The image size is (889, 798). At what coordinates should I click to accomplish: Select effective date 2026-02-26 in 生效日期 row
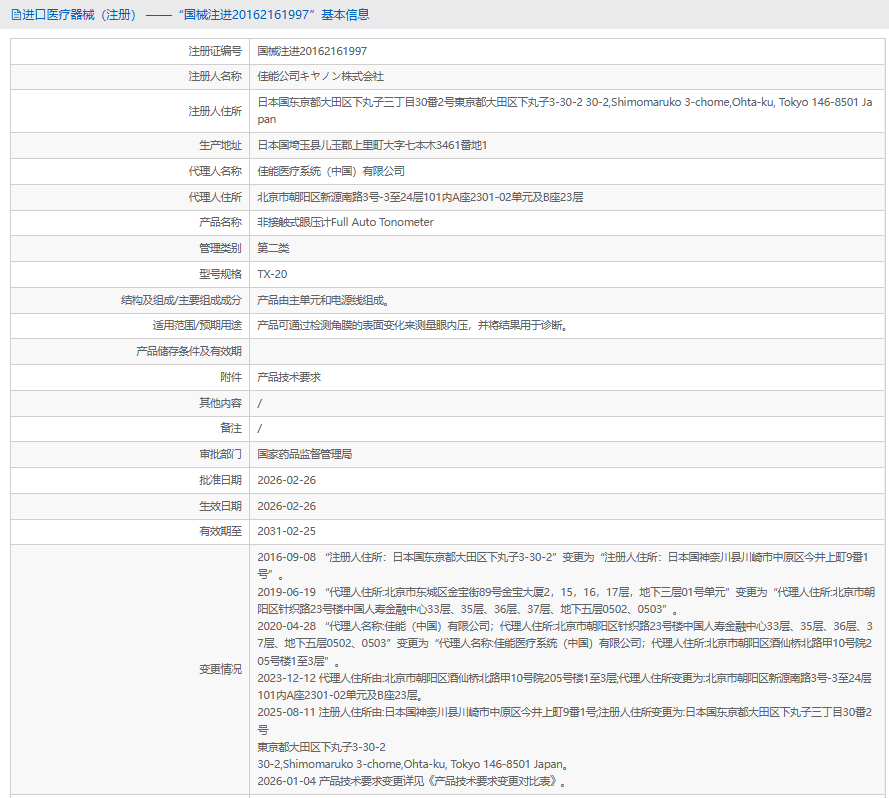click(286, 506)
